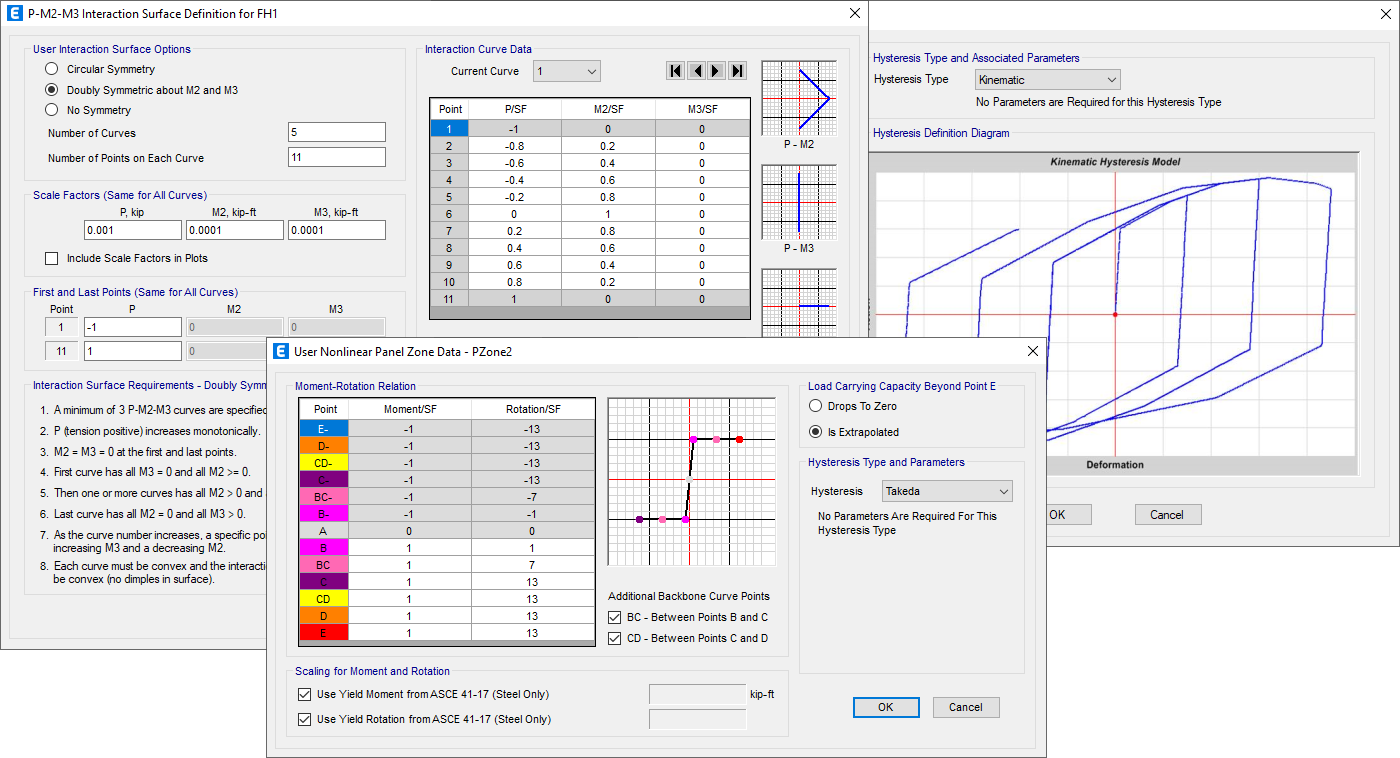Click the previous curve arrow button

tap(697, 71)
